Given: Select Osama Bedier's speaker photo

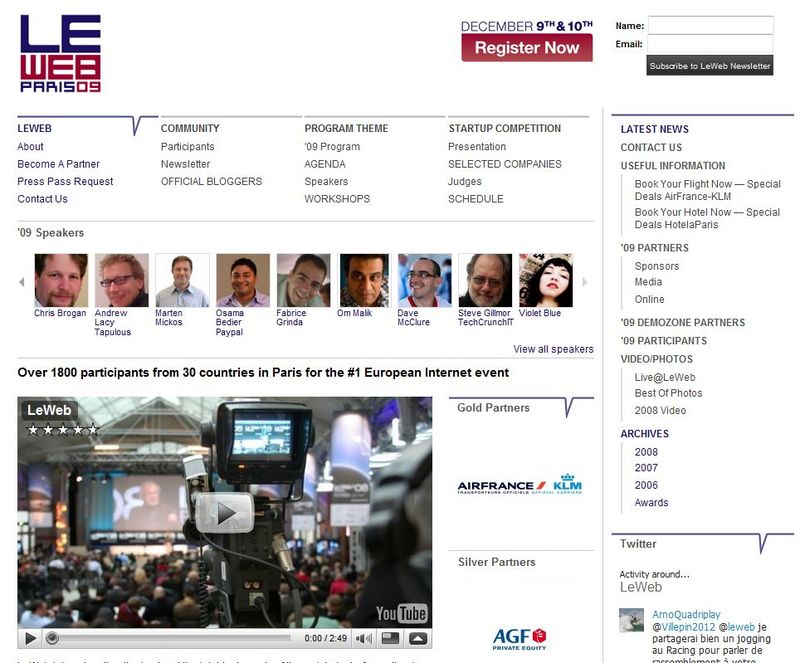Looking at the screenshot, I should tap(243, 280).
